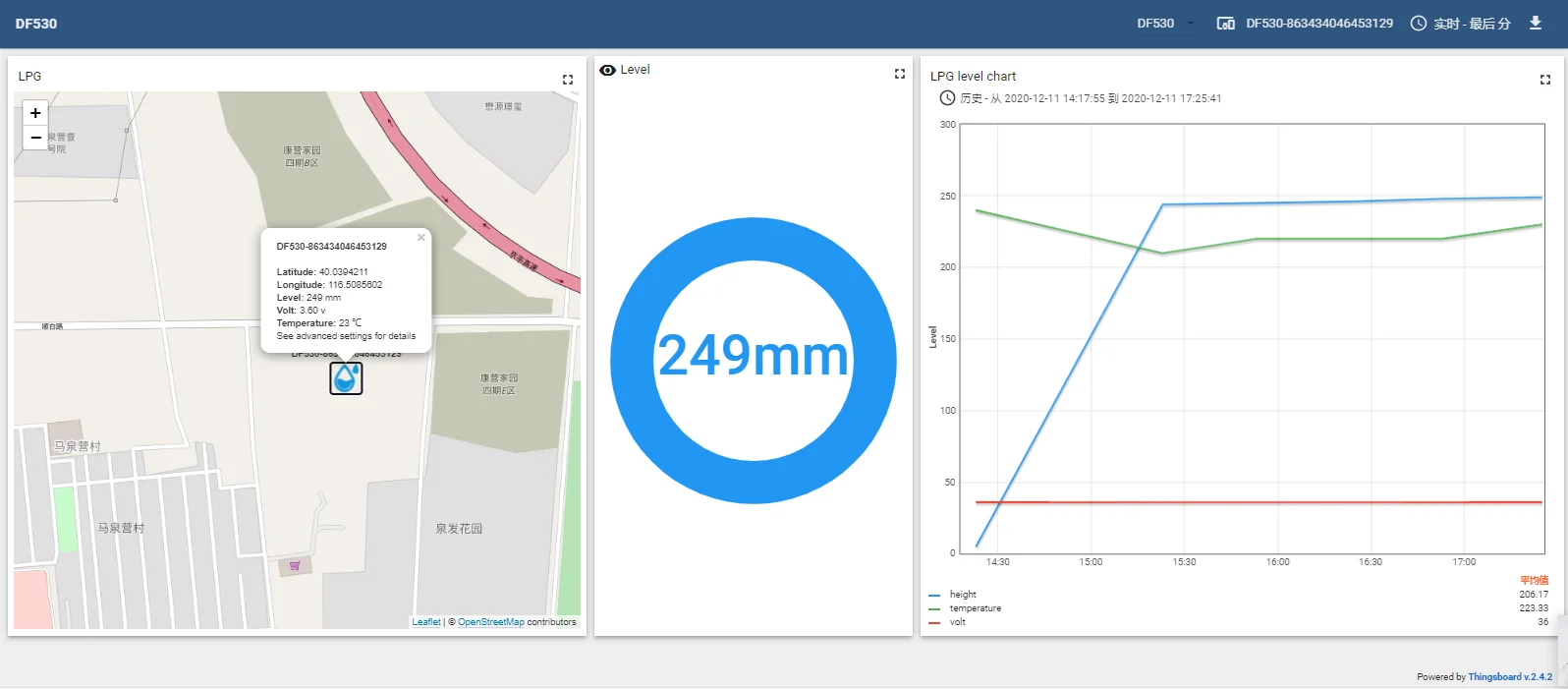
Task: Click popup Level 249 mm line
Action: (x=308, y=298)
